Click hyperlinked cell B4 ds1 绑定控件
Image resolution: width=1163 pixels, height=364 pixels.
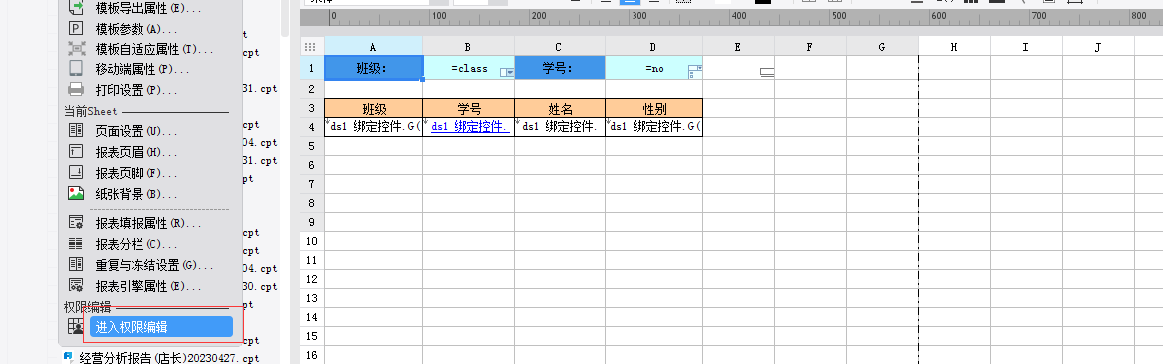[x=470, y=127]
